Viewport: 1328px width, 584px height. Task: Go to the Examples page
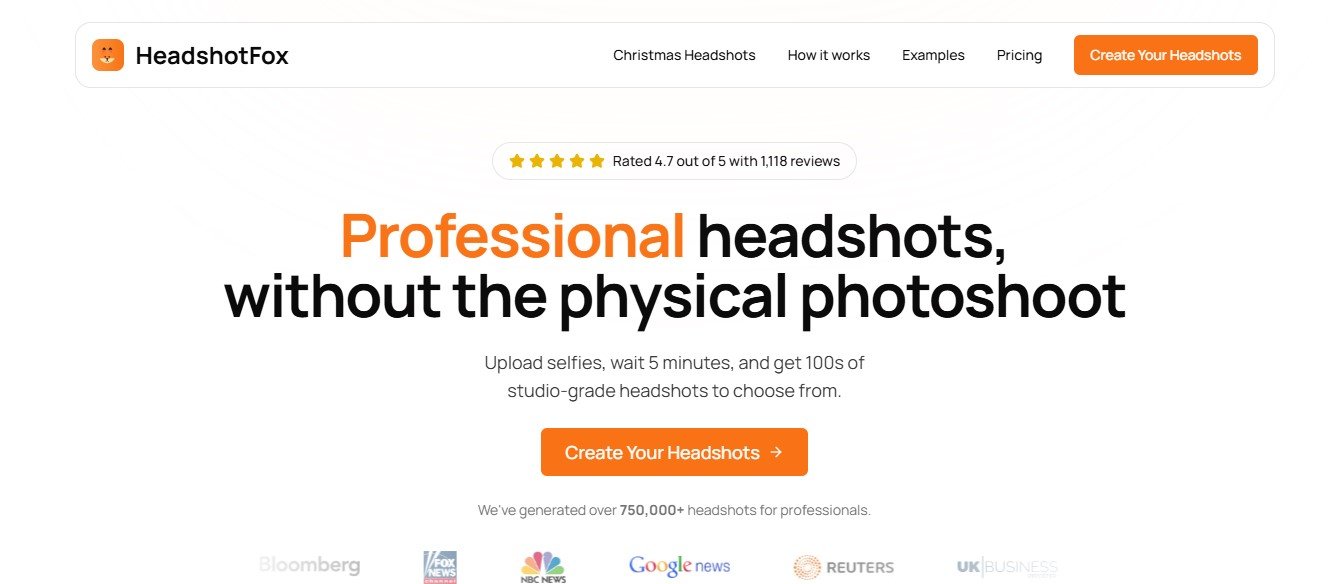pyautogui.click(x=933, y=55)
